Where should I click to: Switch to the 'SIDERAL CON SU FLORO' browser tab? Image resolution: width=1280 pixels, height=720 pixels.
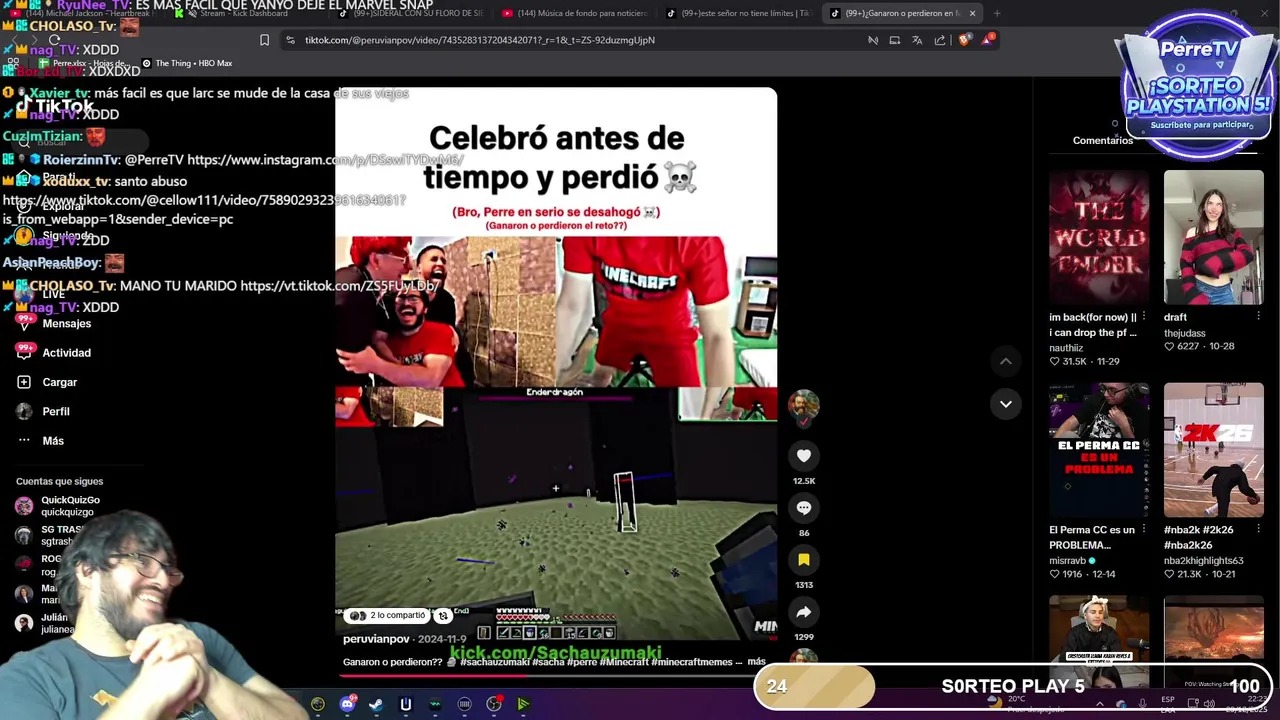[408, 13]
